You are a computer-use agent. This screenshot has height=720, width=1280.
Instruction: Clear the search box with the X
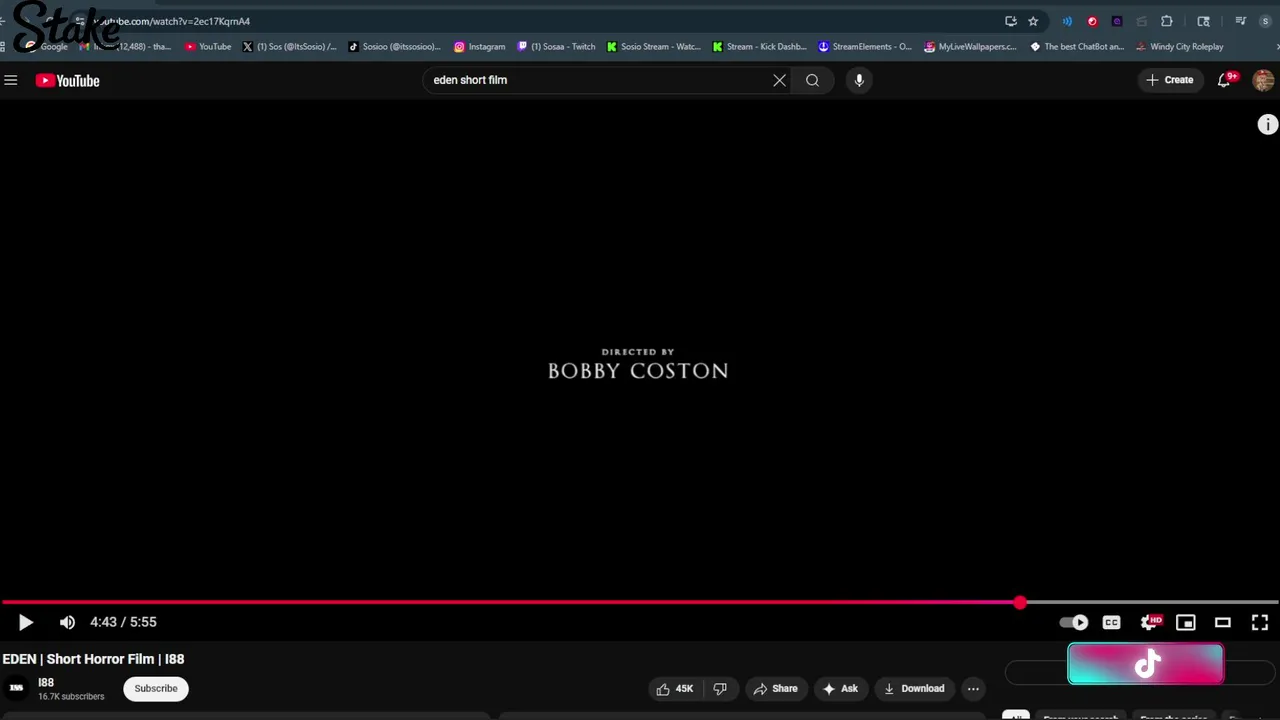(779, 80)
